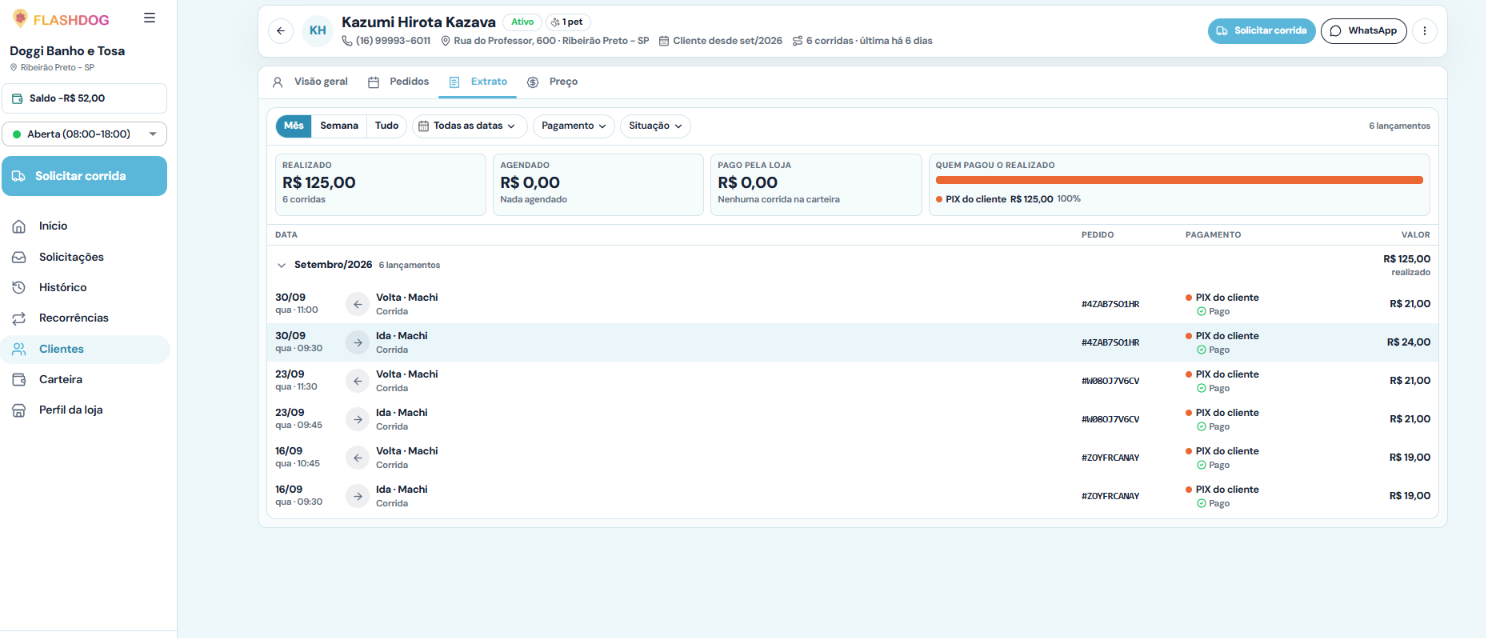Image resolution: width=1486 pixels, height=638 pixels.
Task: Click the WhatsApp button
Action: click(x=1364, y=31)
